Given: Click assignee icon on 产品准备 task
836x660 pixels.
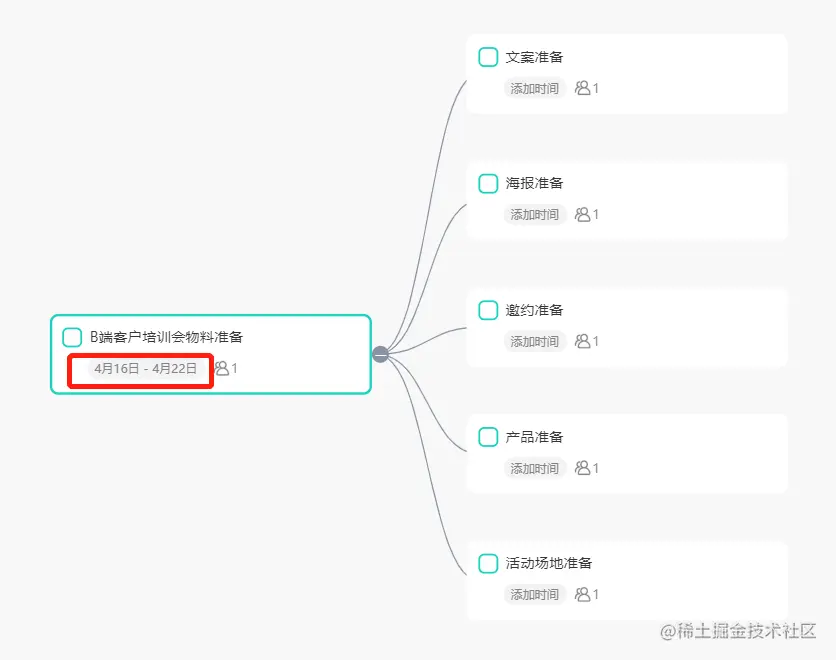Looking at the screenshot, I should tap(583, 468).
